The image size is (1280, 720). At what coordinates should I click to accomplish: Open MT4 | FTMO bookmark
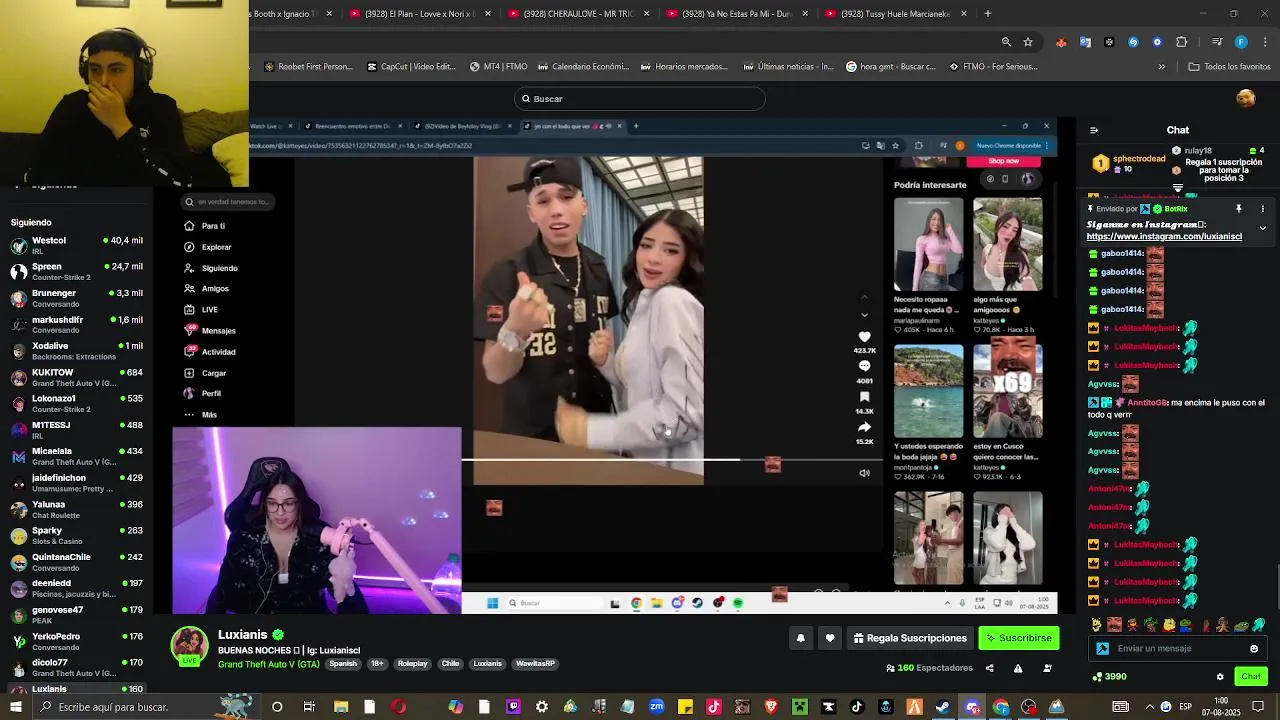(498, 67)
